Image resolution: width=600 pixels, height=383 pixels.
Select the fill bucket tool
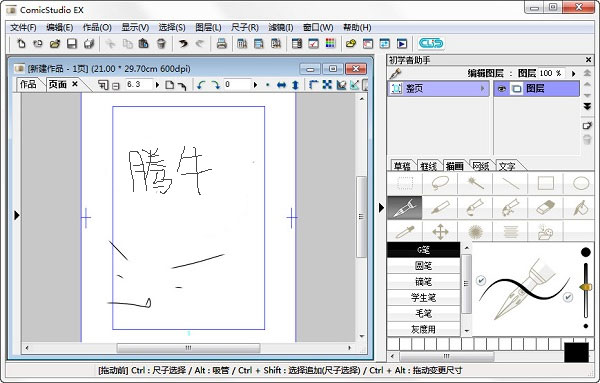coord(580,208)
